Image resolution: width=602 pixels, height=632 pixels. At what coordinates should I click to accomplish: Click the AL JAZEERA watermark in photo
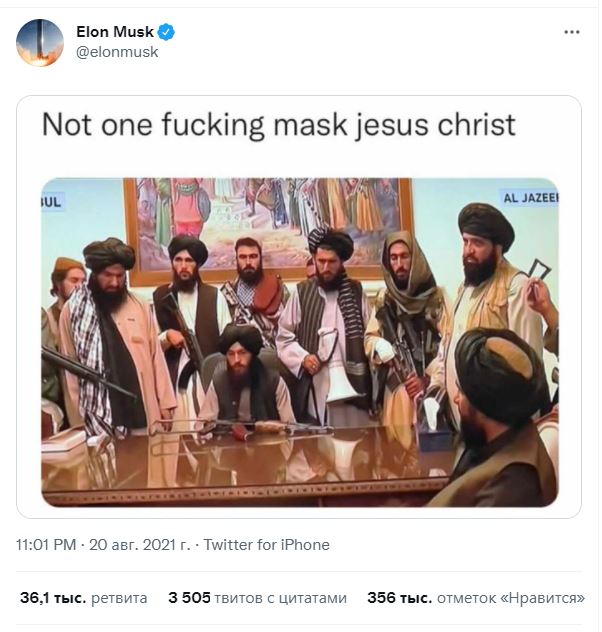[529, 198]
